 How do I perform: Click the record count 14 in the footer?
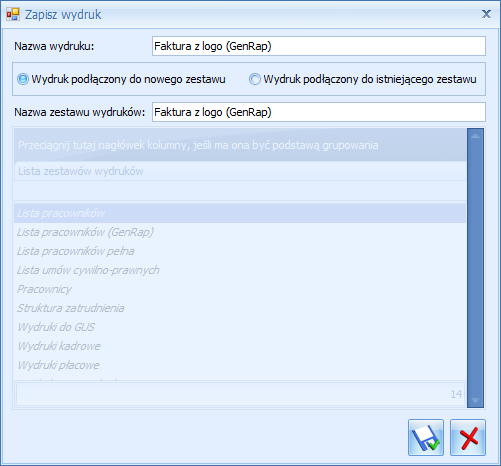(x=456, y=394)
